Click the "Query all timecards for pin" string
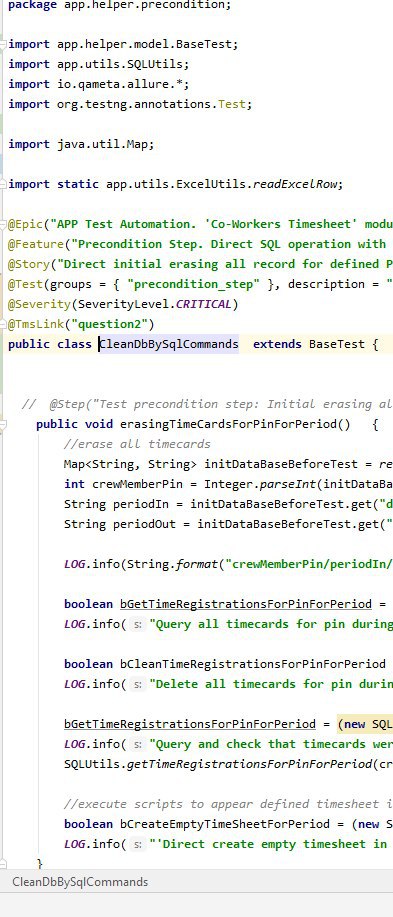 (271, 624)
